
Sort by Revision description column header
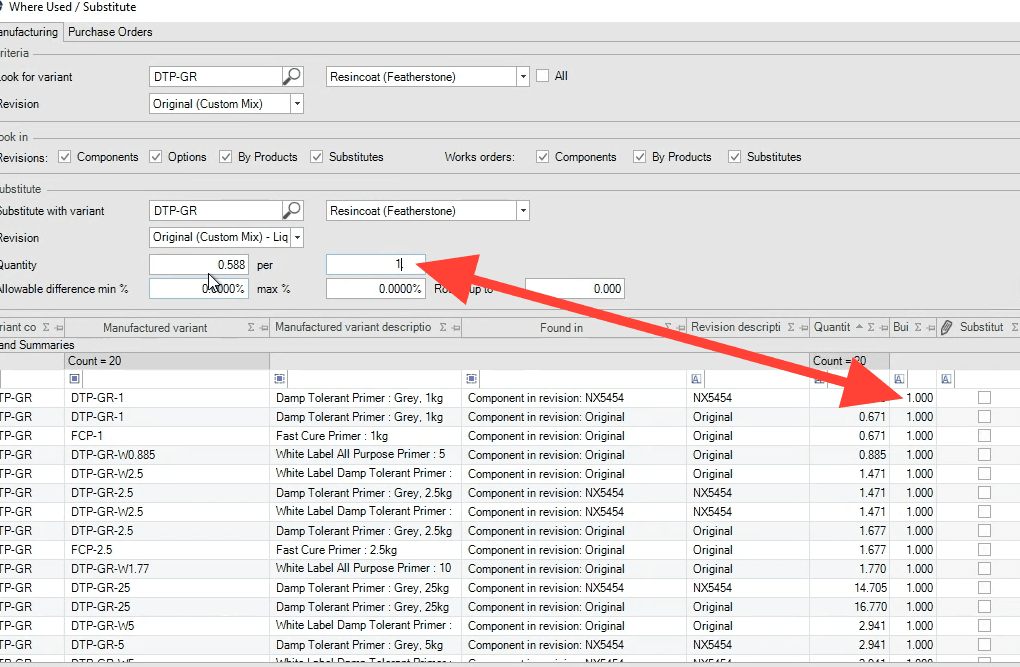pos(736,327)
